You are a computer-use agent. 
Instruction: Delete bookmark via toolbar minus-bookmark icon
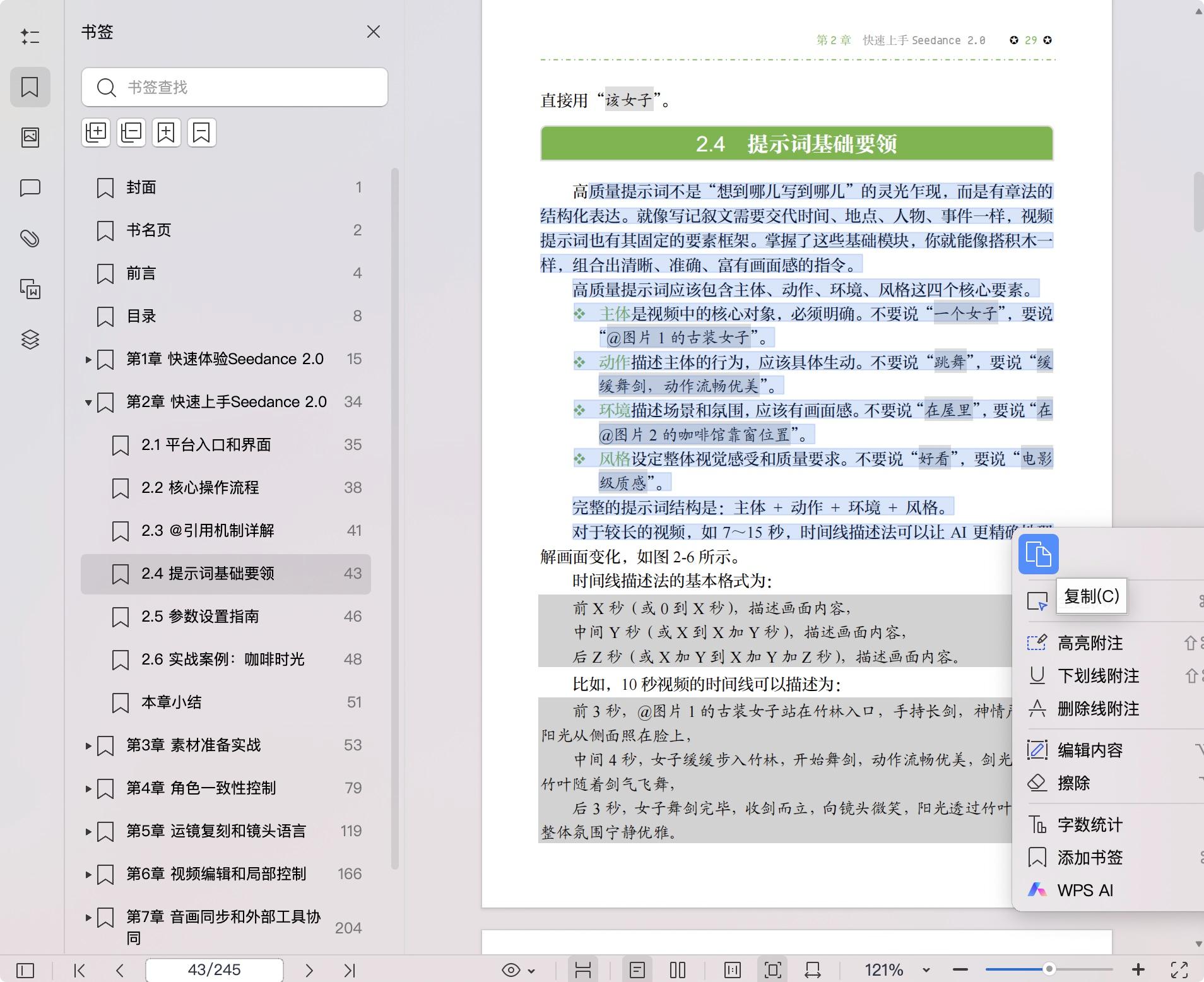201,133
